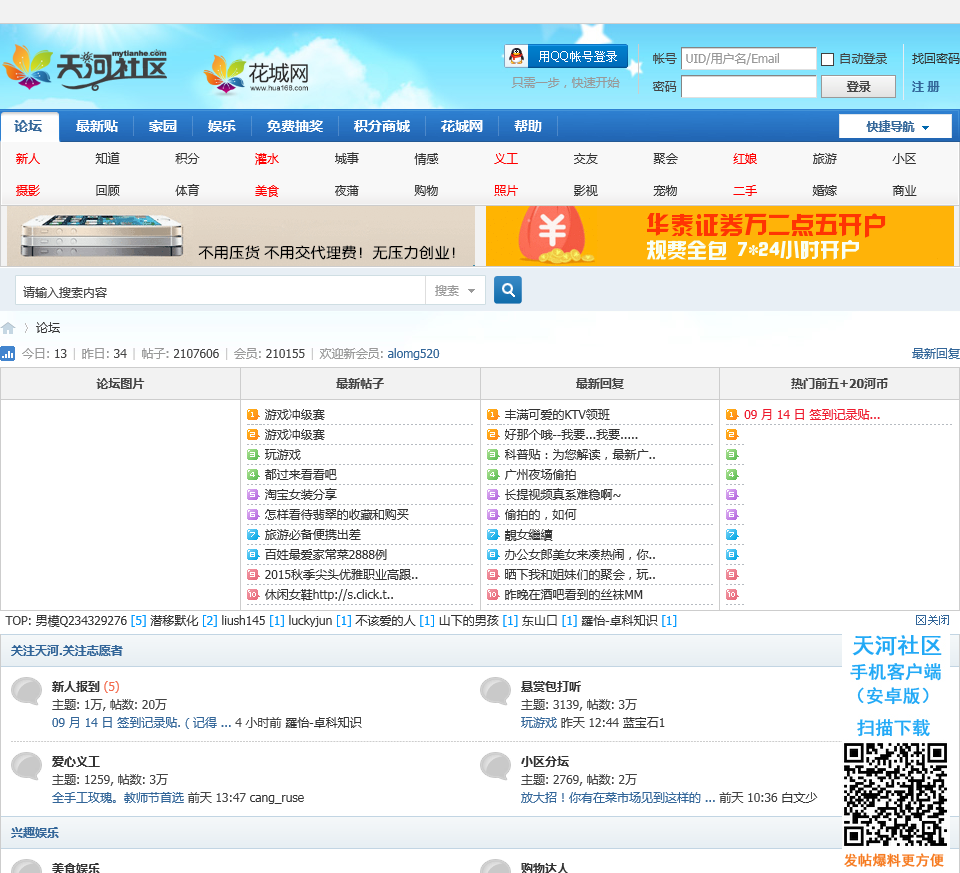Open top user 男模Q234329276 profile
Screen dimensions: 960x873
[x=81, y=621]
